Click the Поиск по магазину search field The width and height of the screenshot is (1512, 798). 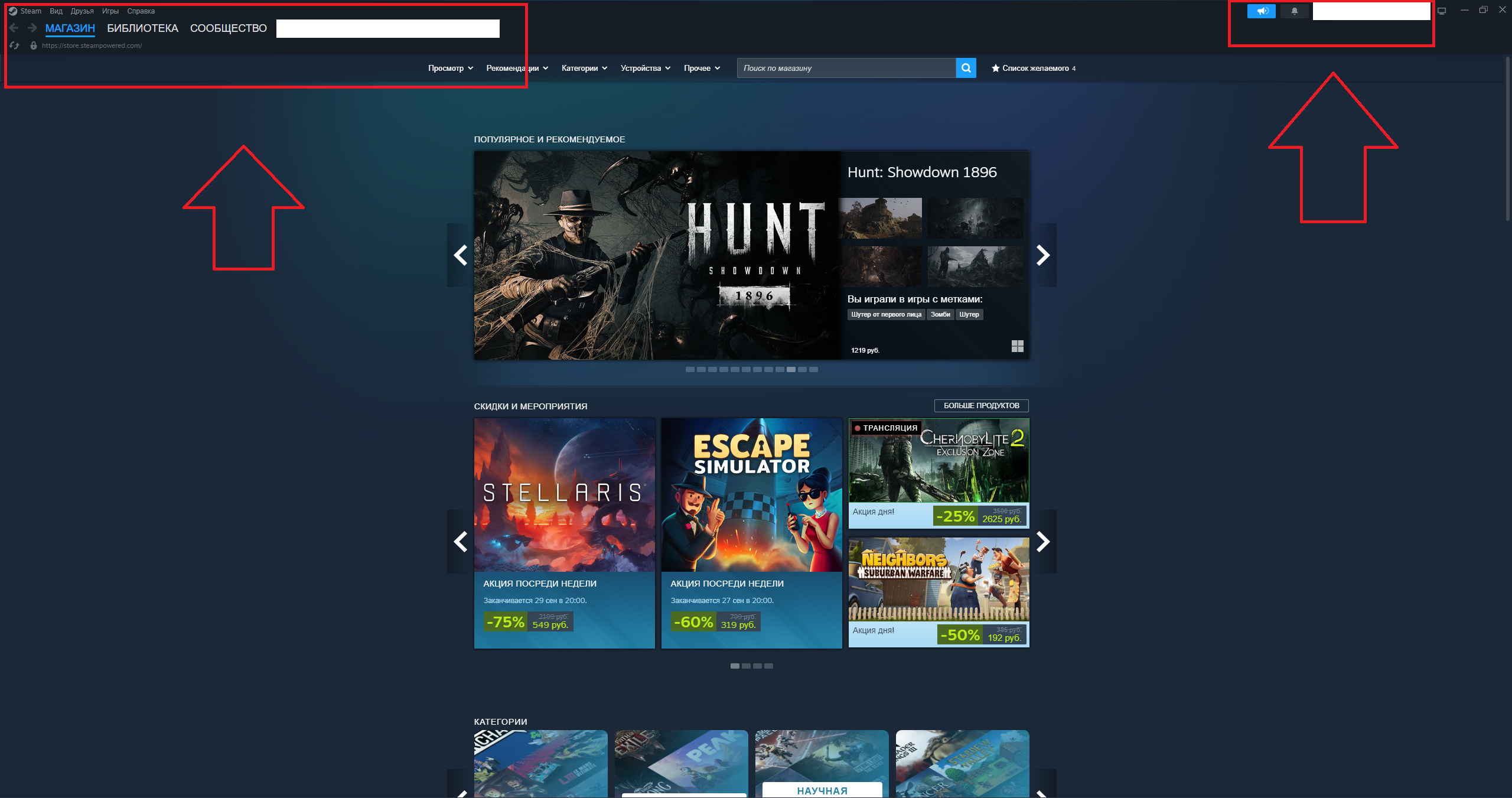pos(846,68)
